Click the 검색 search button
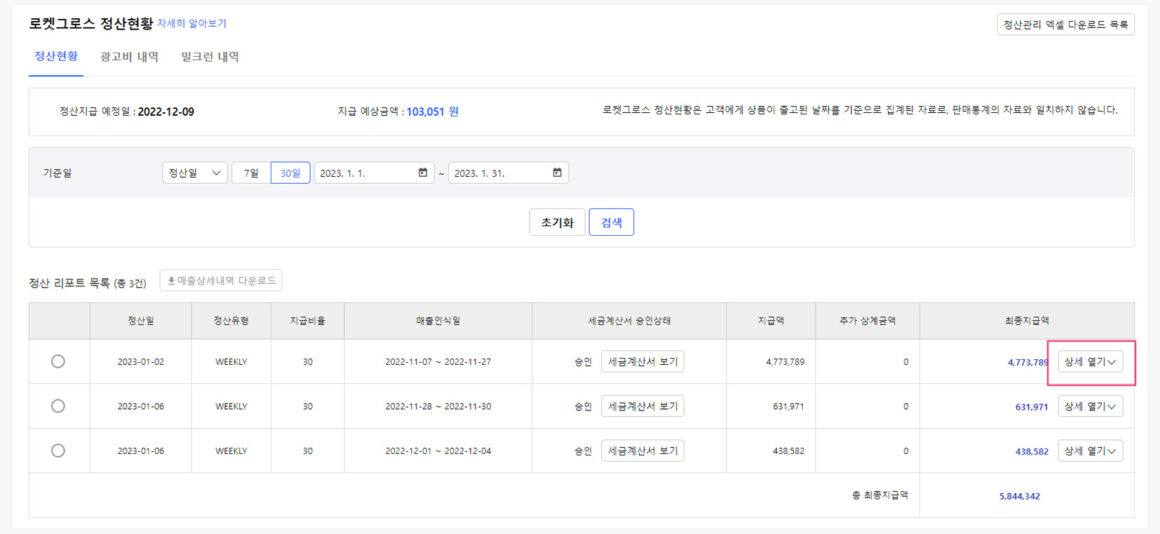This screenshot has height=534, width=1160. tap(611, 222)
